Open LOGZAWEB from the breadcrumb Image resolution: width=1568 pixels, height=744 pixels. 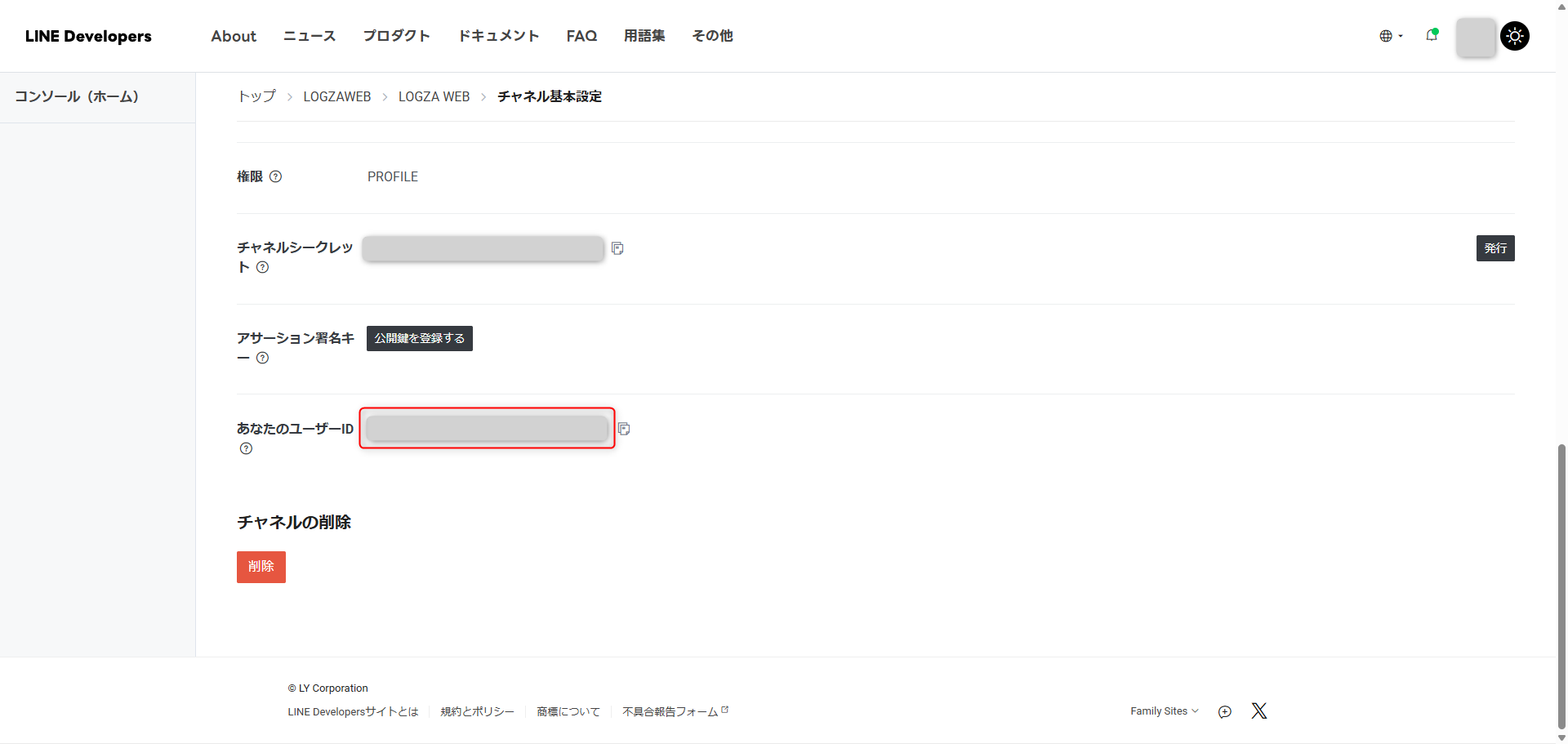[x=336, y=96]
